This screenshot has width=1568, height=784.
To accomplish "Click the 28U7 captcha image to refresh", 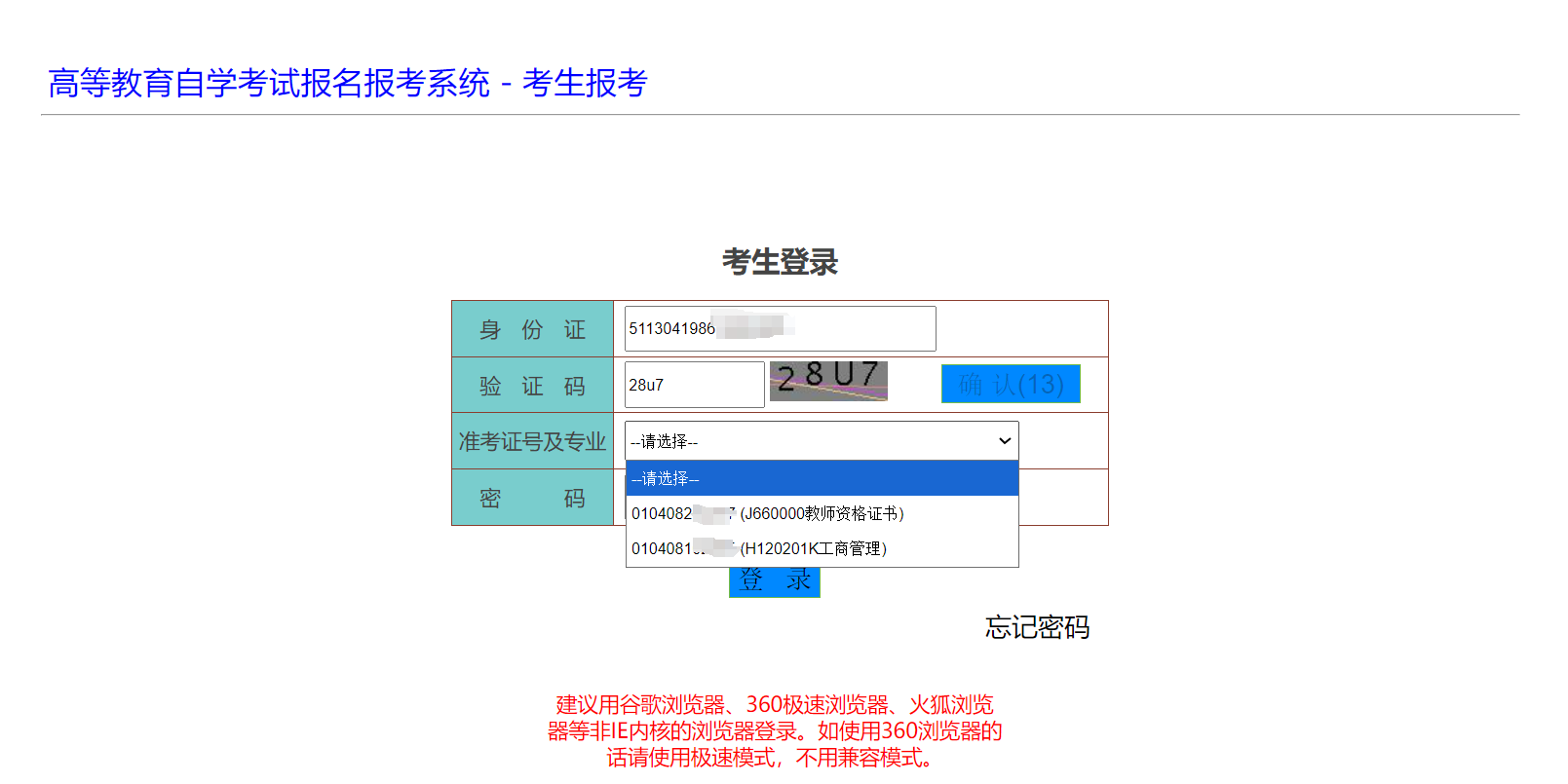I will 828,381.
